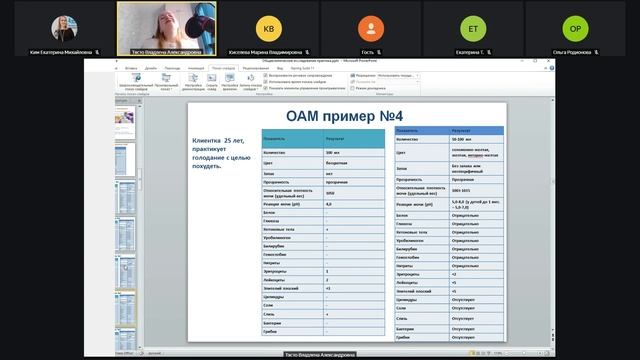The width and height of the screenshot is (640, 360).
Task: Click the KB participant avatar
Action: 269,29
